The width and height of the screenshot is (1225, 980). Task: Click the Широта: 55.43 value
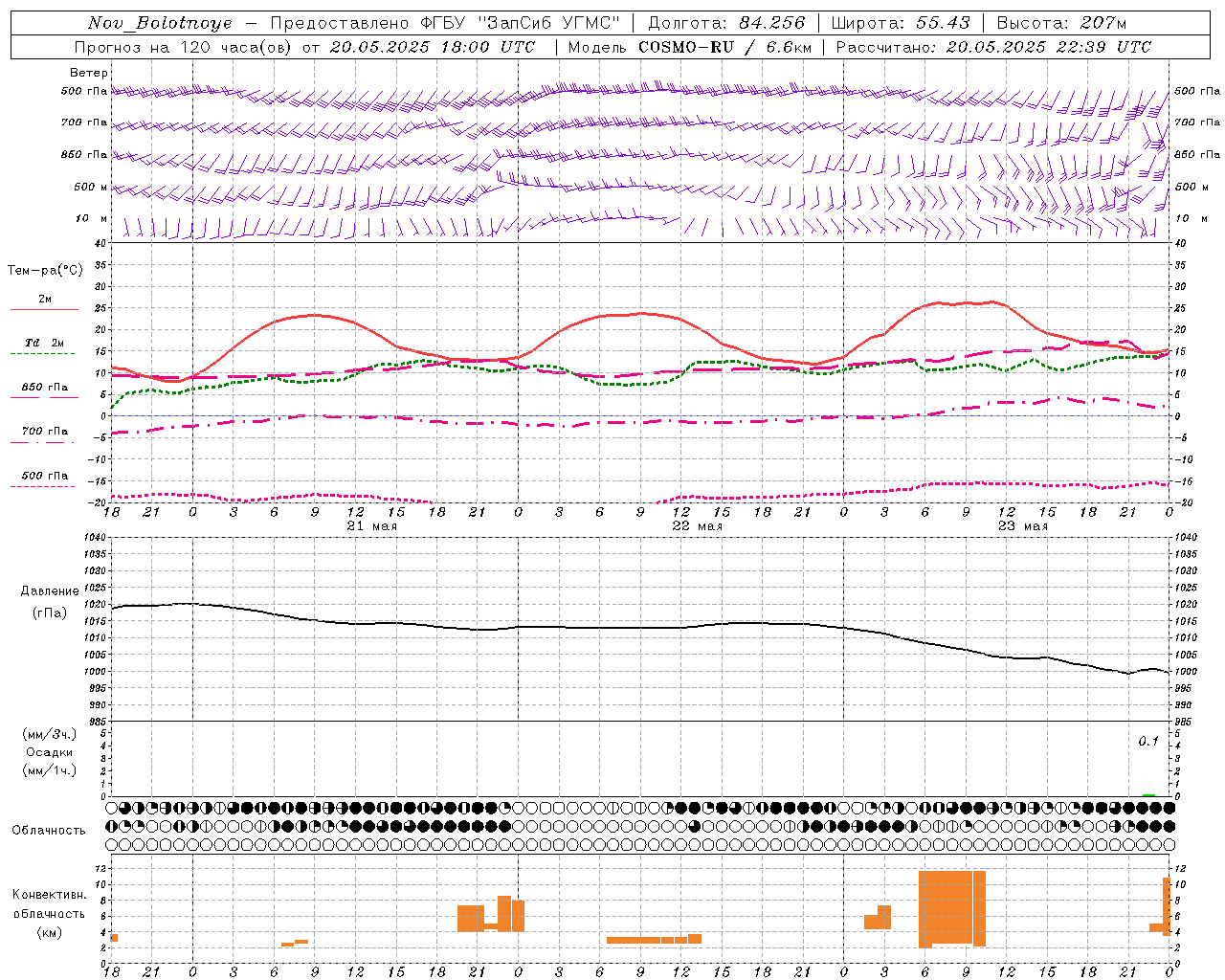pos(901,23)
